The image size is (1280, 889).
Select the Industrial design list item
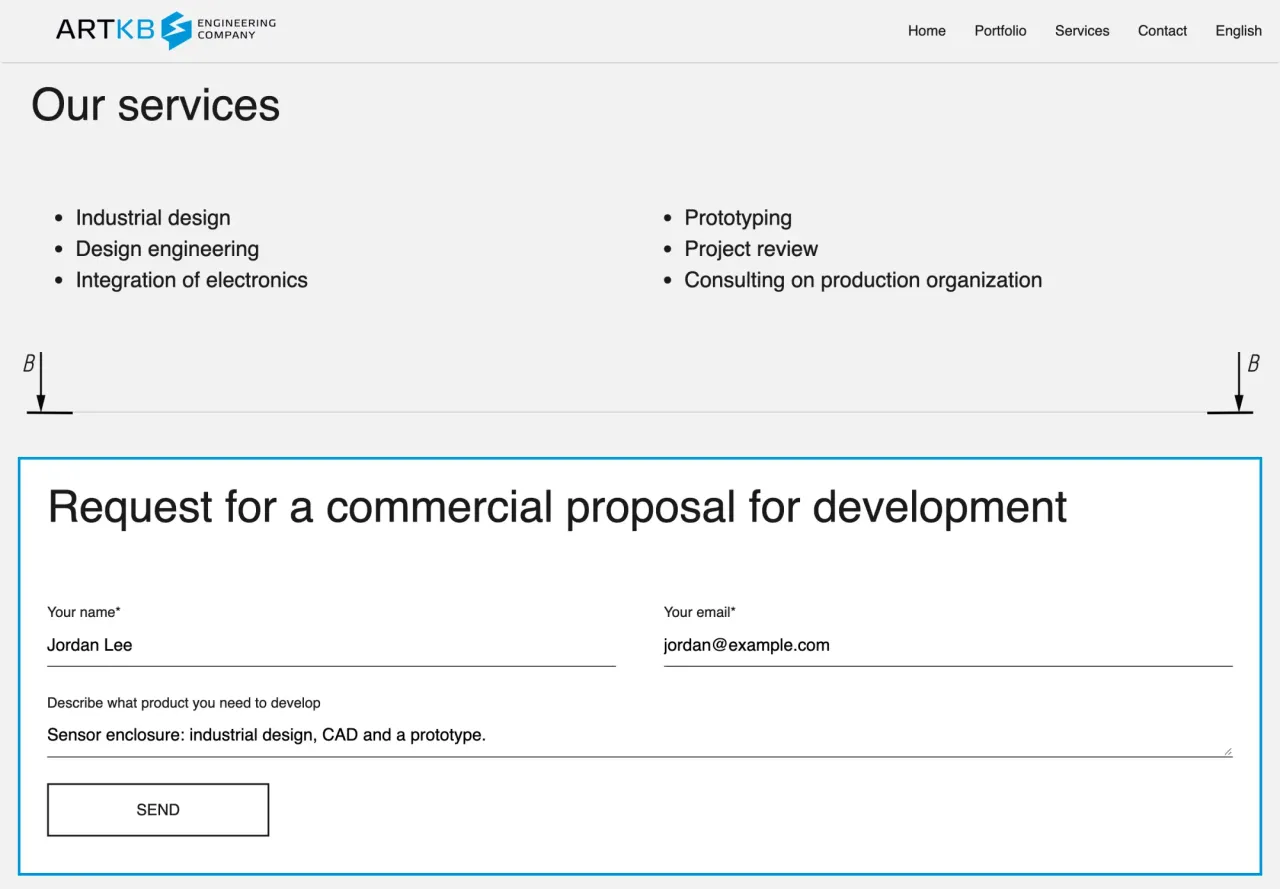tap(153, 218)
